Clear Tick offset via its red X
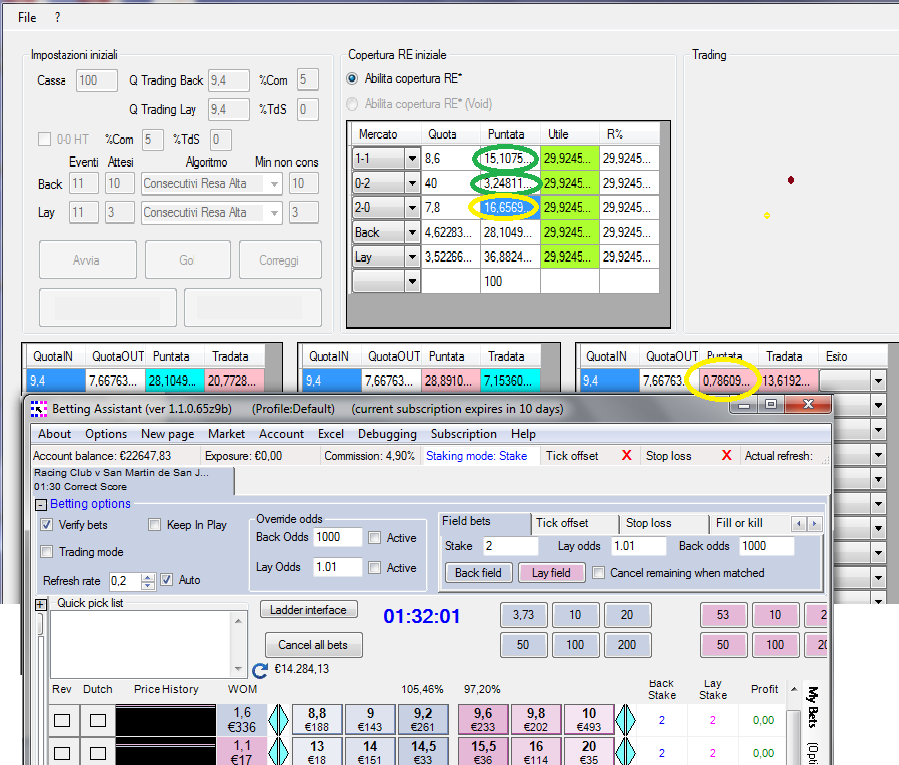899x765 pixels. [627, 455]
